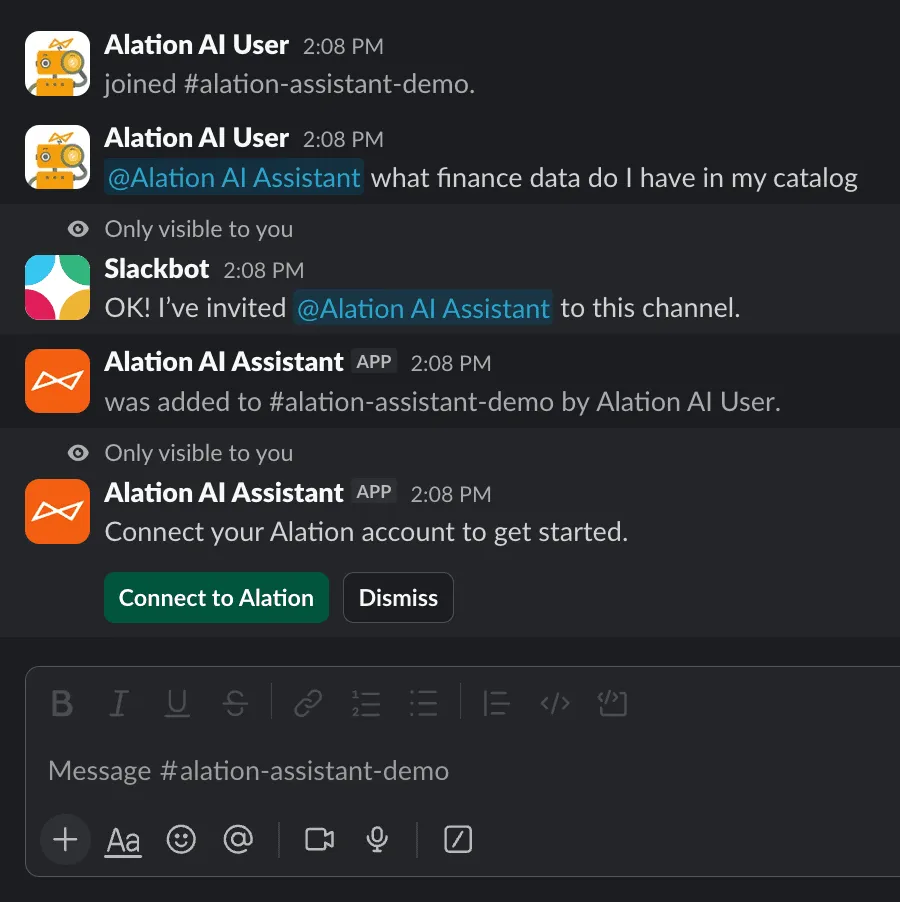This screenshot has height=902, width=900.
Task: Toggle italic formatting
Action: [119, 704]
